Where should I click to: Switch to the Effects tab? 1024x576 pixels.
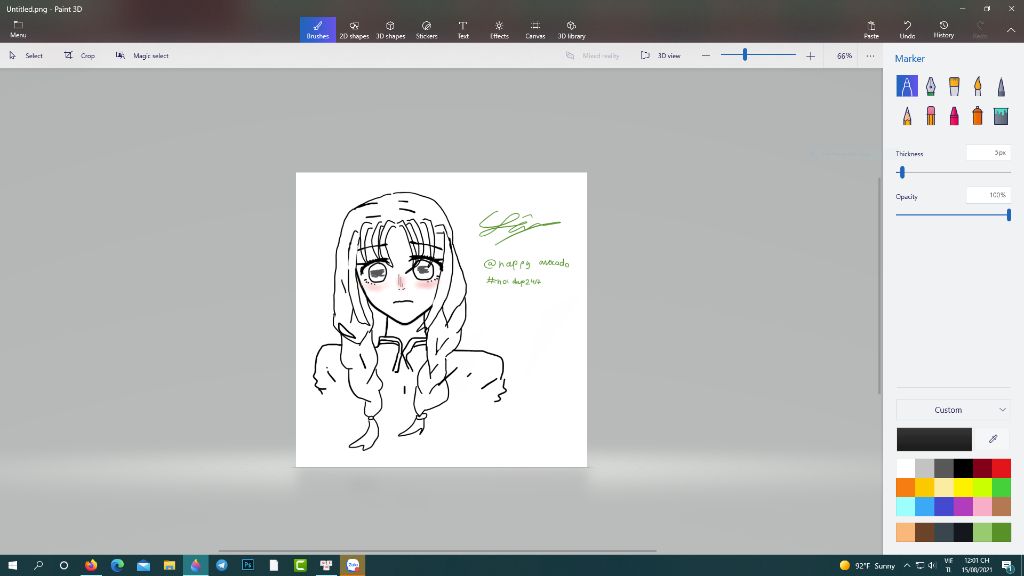click(499, 30)
